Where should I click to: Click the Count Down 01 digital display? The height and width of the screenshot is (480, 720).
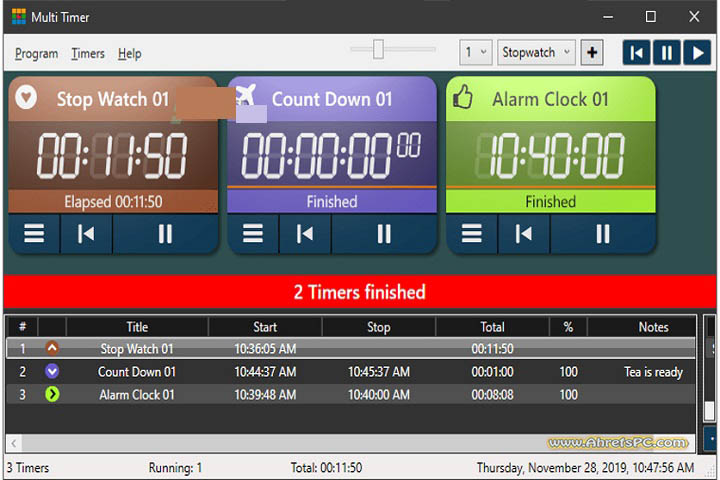point(331,156)
